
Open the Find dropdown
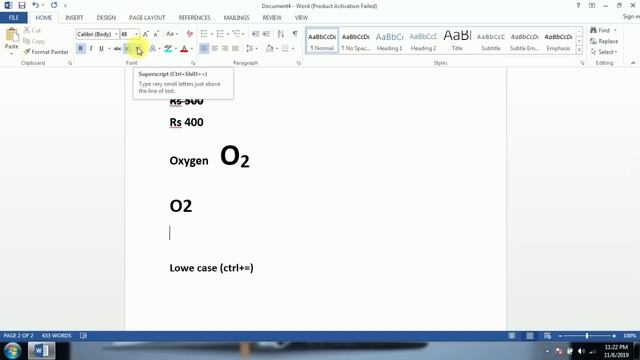(x=615, y=30)
